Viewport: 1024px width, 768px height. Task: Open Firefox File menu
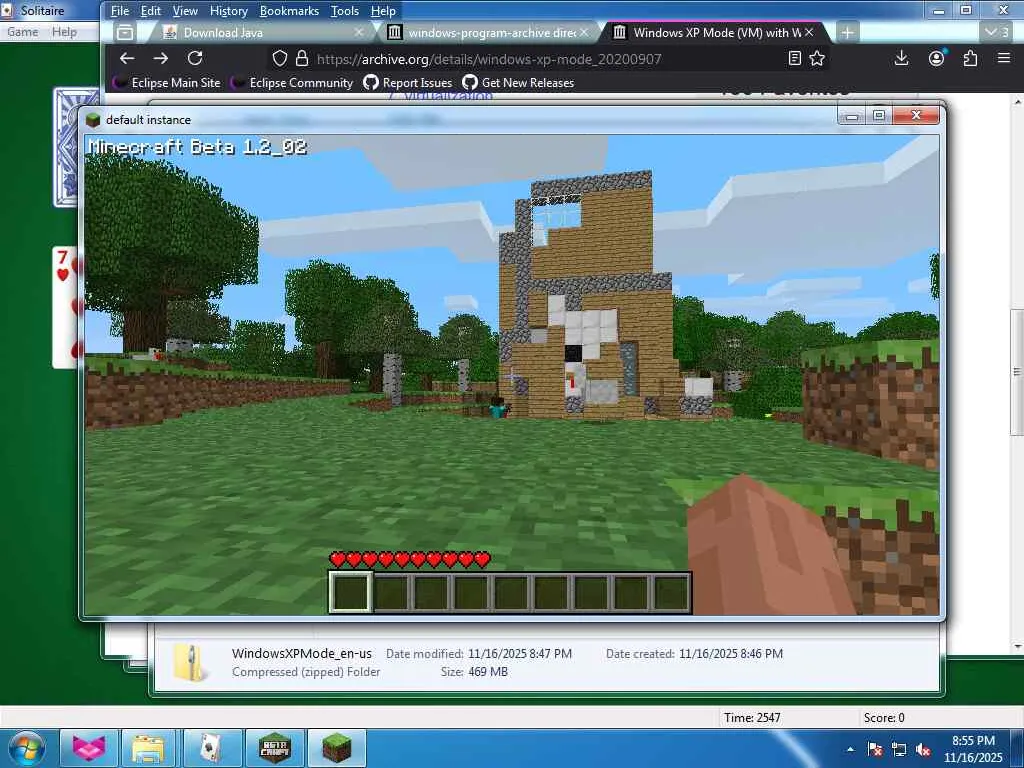tap(120, 11)
